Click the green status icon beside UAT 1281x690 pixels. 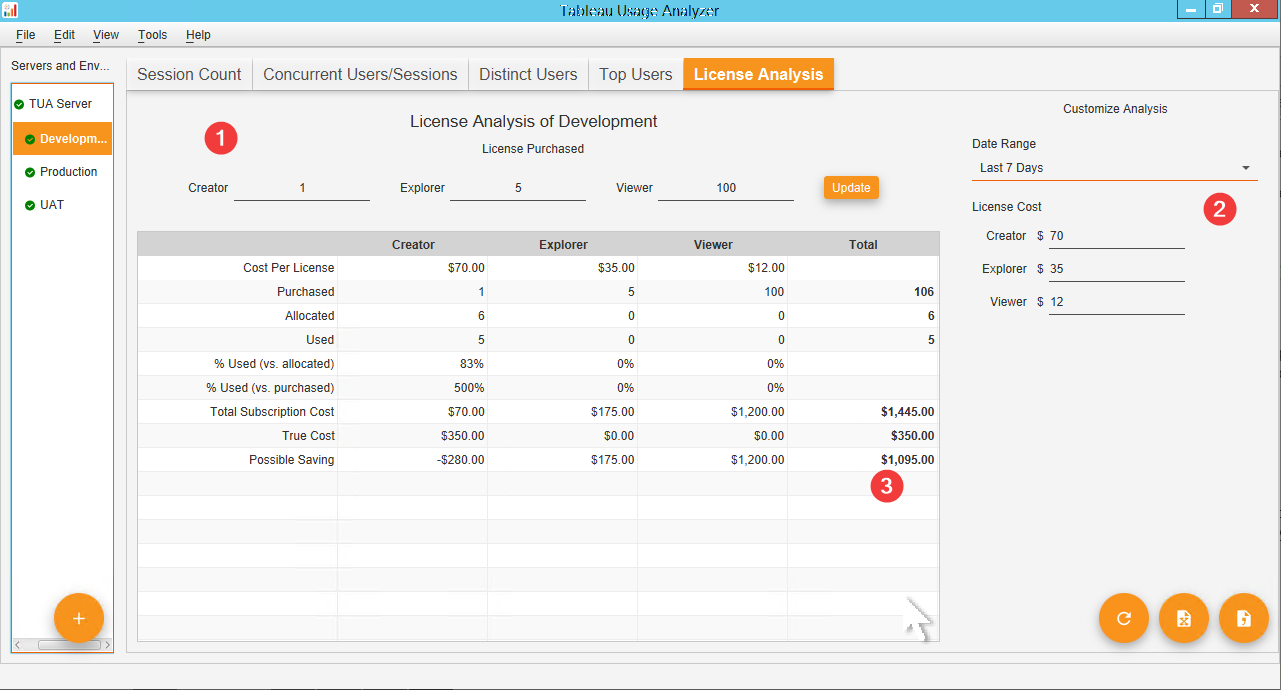pyautogui.click(x=30, y=205)
